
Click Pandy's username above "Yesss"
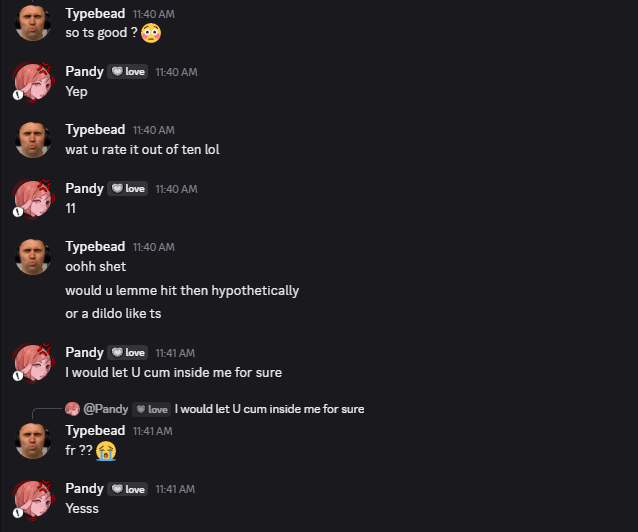pyautogui.click(x=84, y=488)
